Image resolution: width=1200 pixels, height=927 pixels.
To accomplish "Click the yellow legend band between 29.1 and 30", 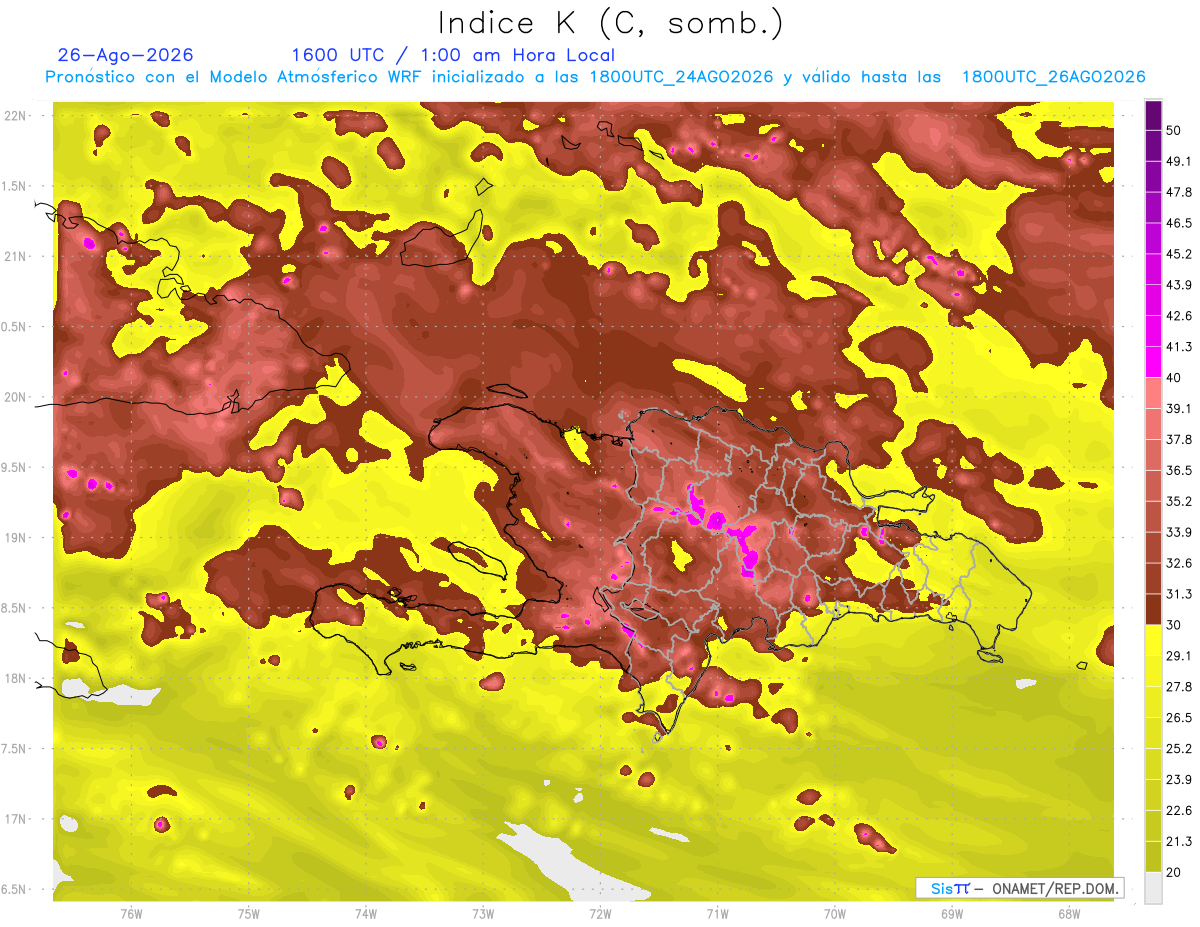I will (1153, 639).
